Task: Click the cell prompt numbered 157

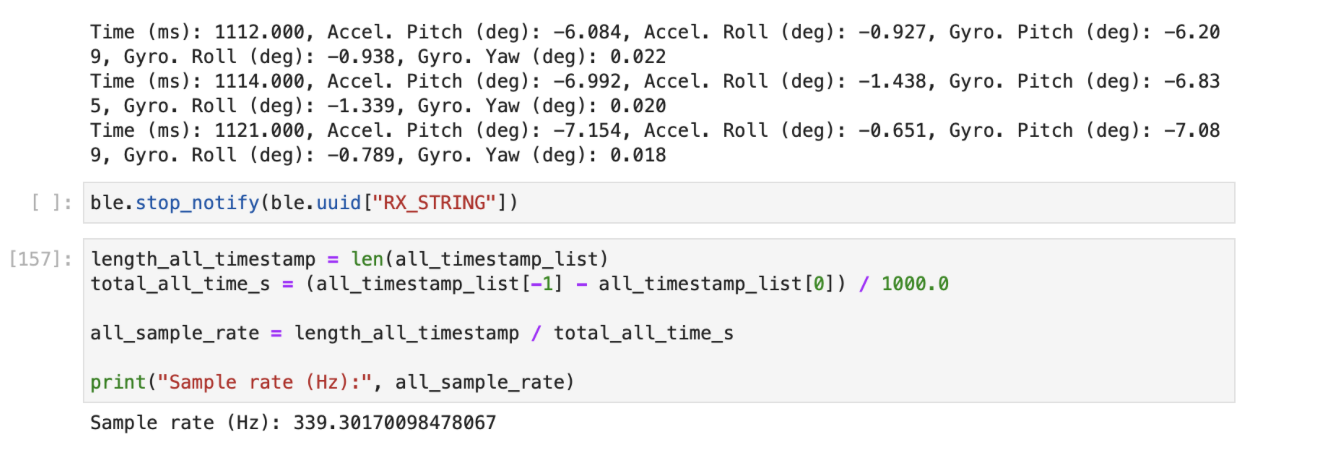Action: 40,260
